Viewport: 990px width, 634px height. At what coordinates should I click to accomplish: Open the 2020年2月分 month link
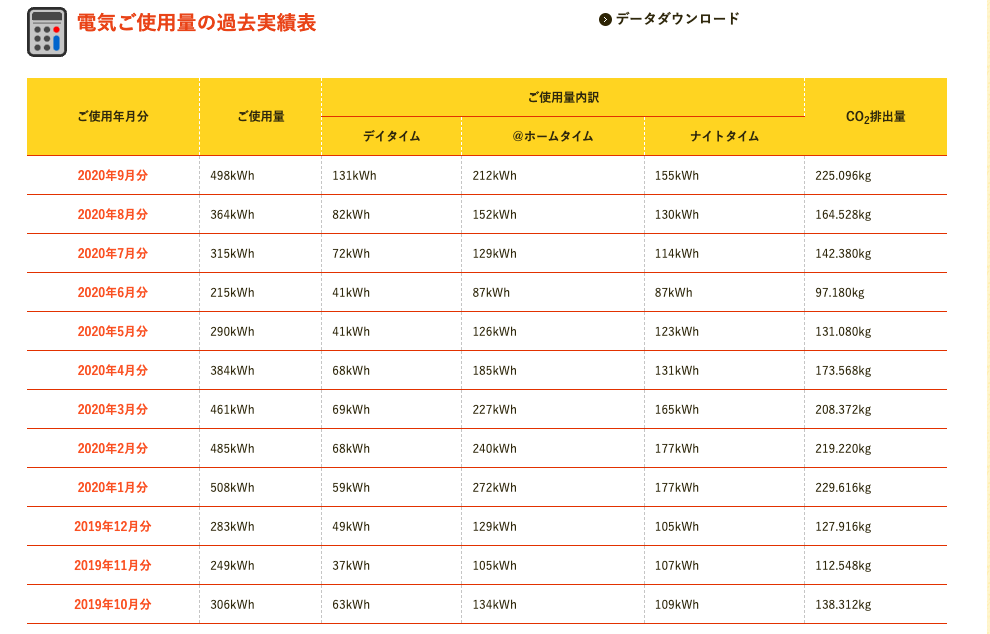(x=112, y=448)
